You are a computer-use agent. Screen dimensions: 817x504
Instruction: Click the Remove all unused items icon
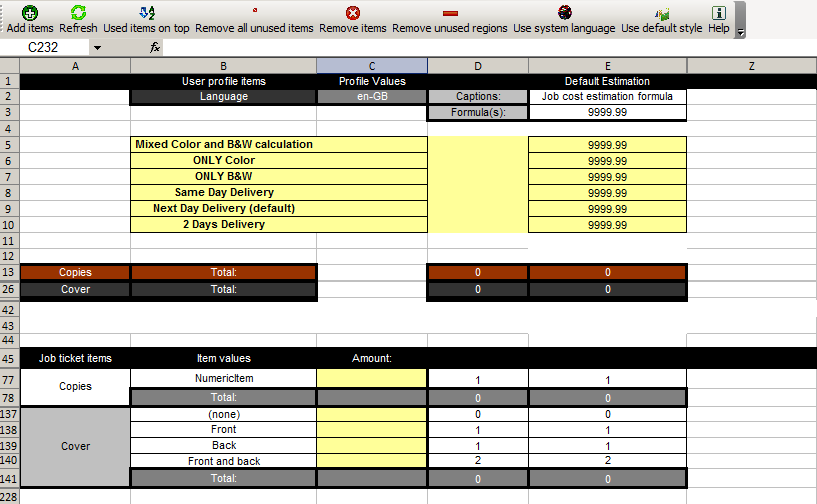tap(254, 12)
